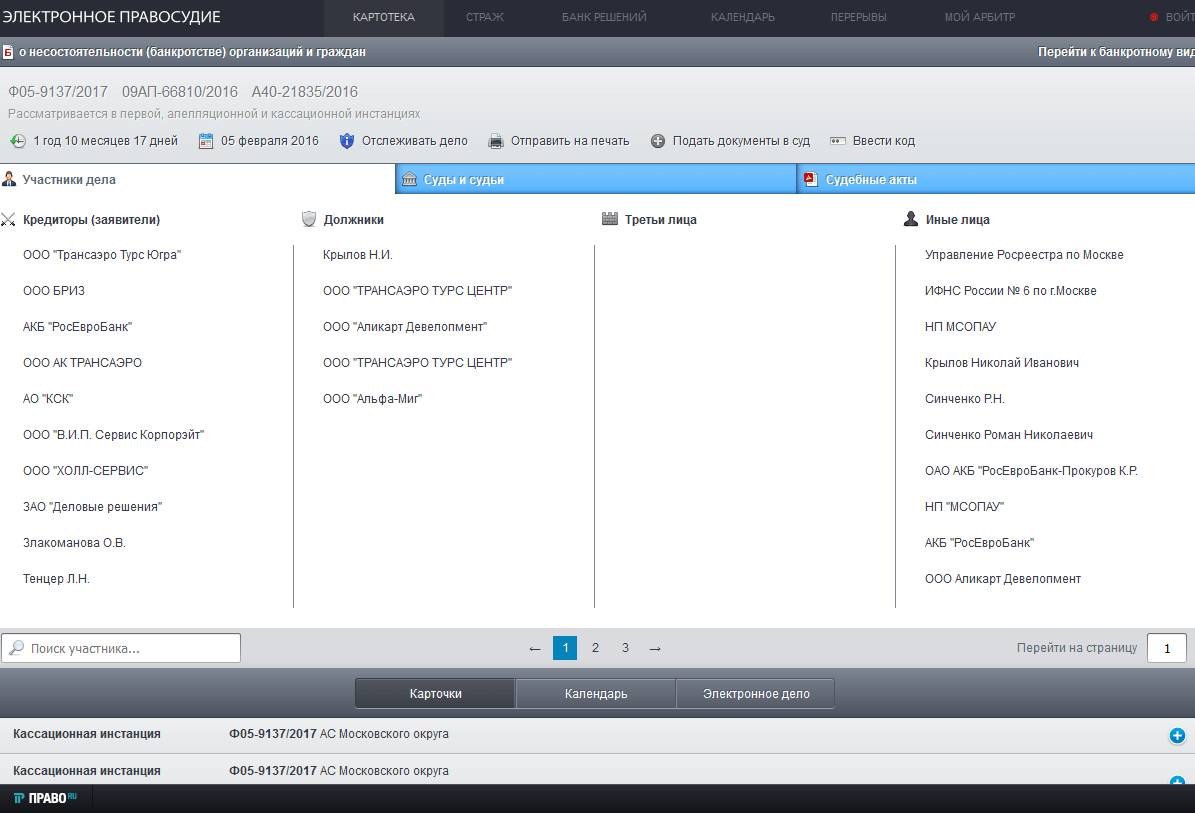Click the crossed swords icon by Кредиторы

point(8,219)
